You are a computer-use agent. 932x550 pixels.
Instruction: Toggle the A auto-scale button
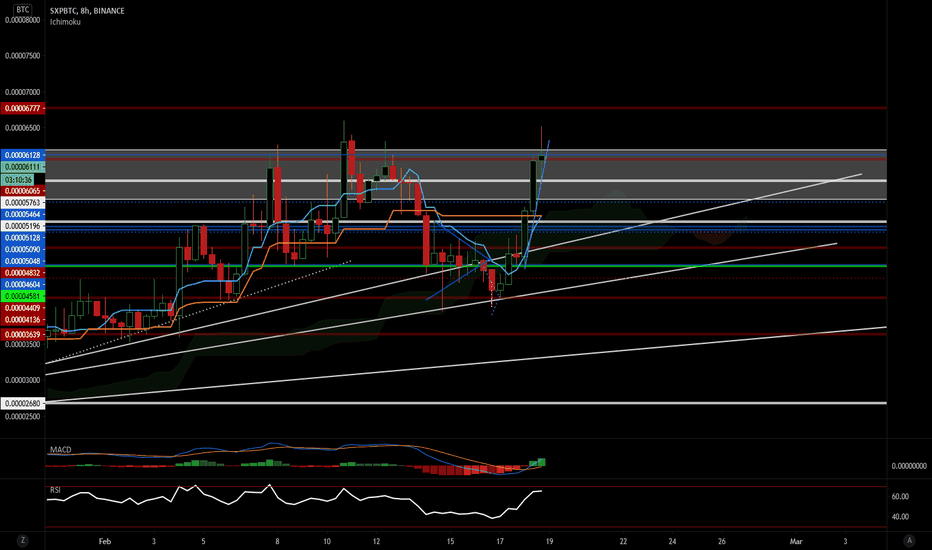pos(909,540)
